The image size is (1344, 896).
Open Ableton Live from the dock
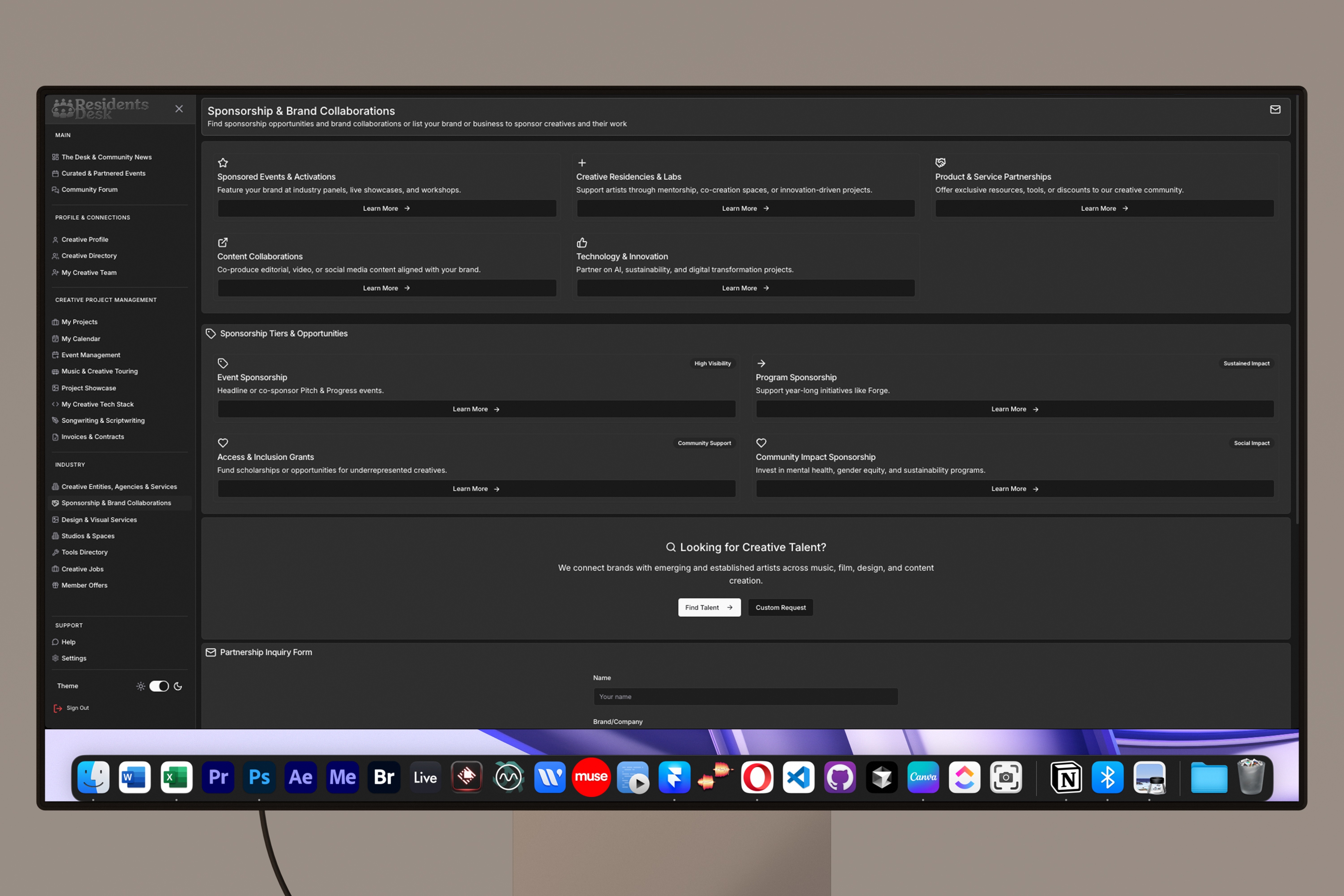tap(425, 777)
